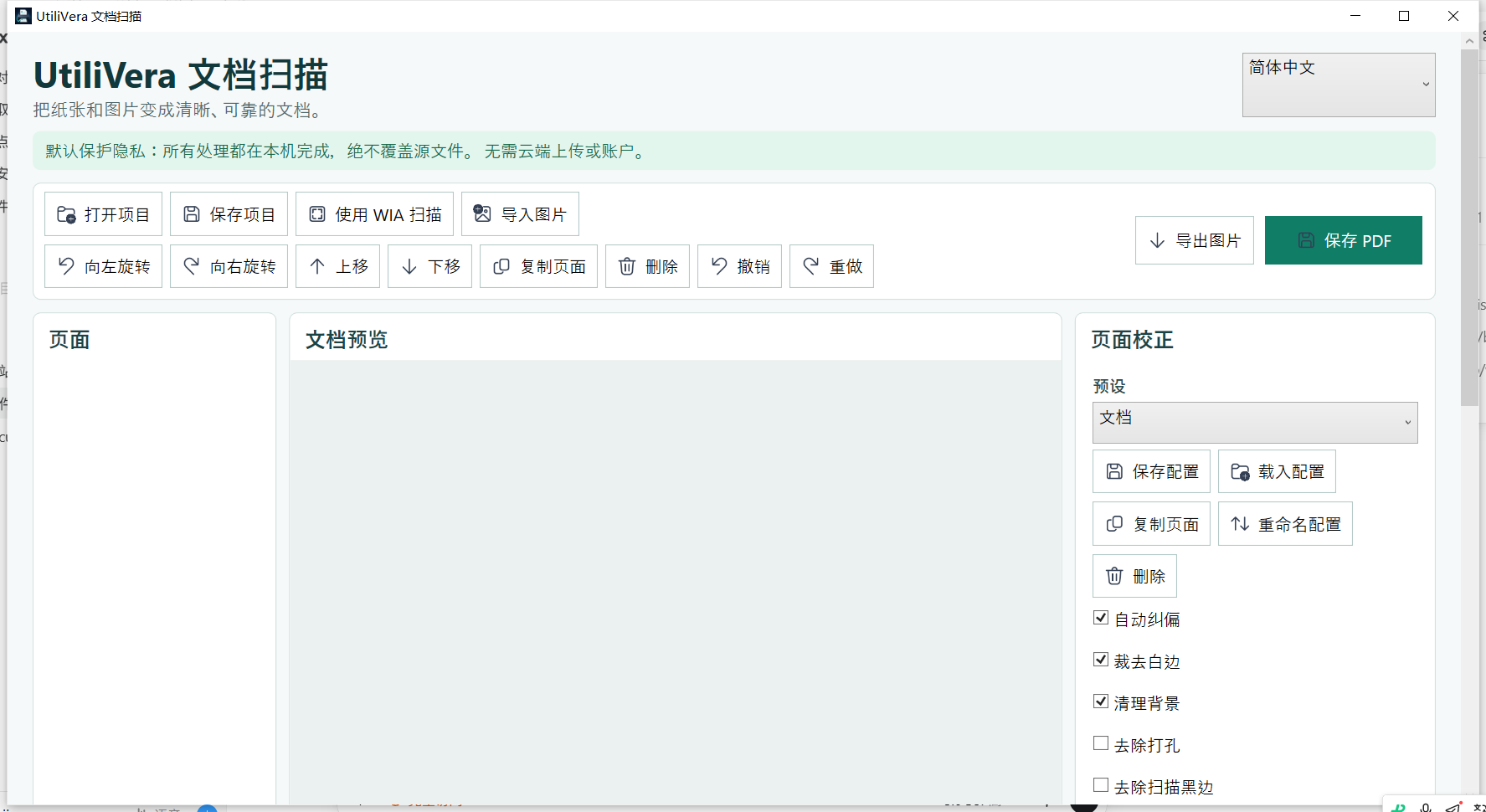Enable the 去除扫描黑边 checkbox
1486x812 pixels.
tap(1101, 785)
